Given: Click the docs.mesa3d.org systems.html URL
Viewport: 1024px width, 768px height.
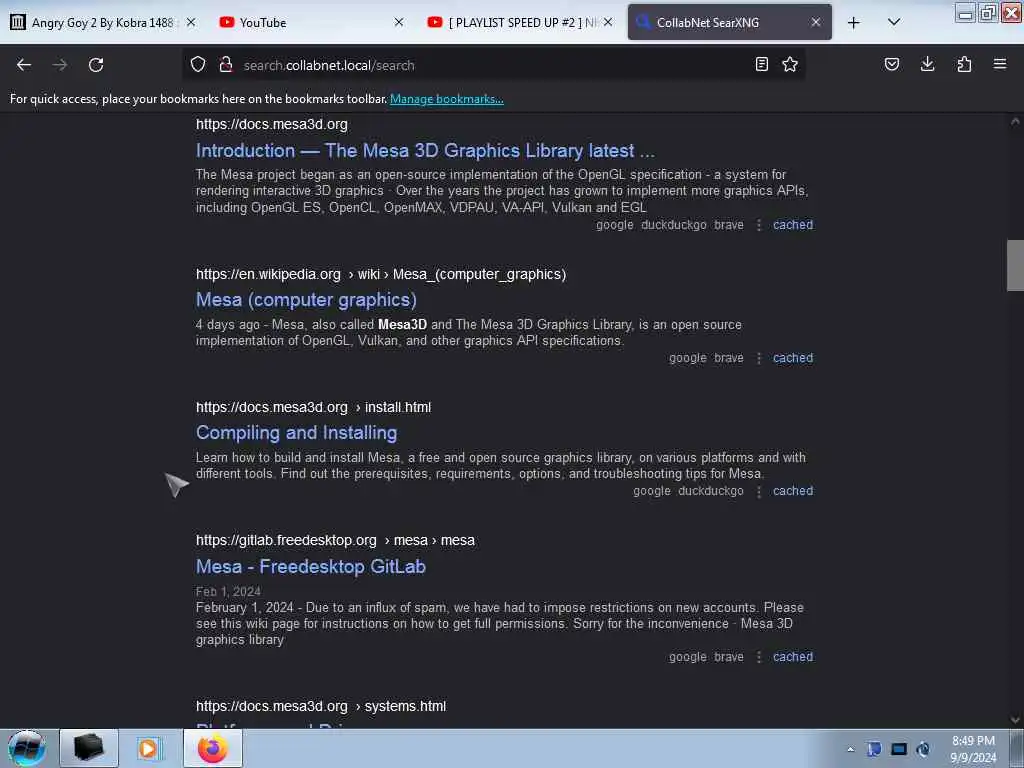Looking at the screenshot, I should tap(321, 706).
